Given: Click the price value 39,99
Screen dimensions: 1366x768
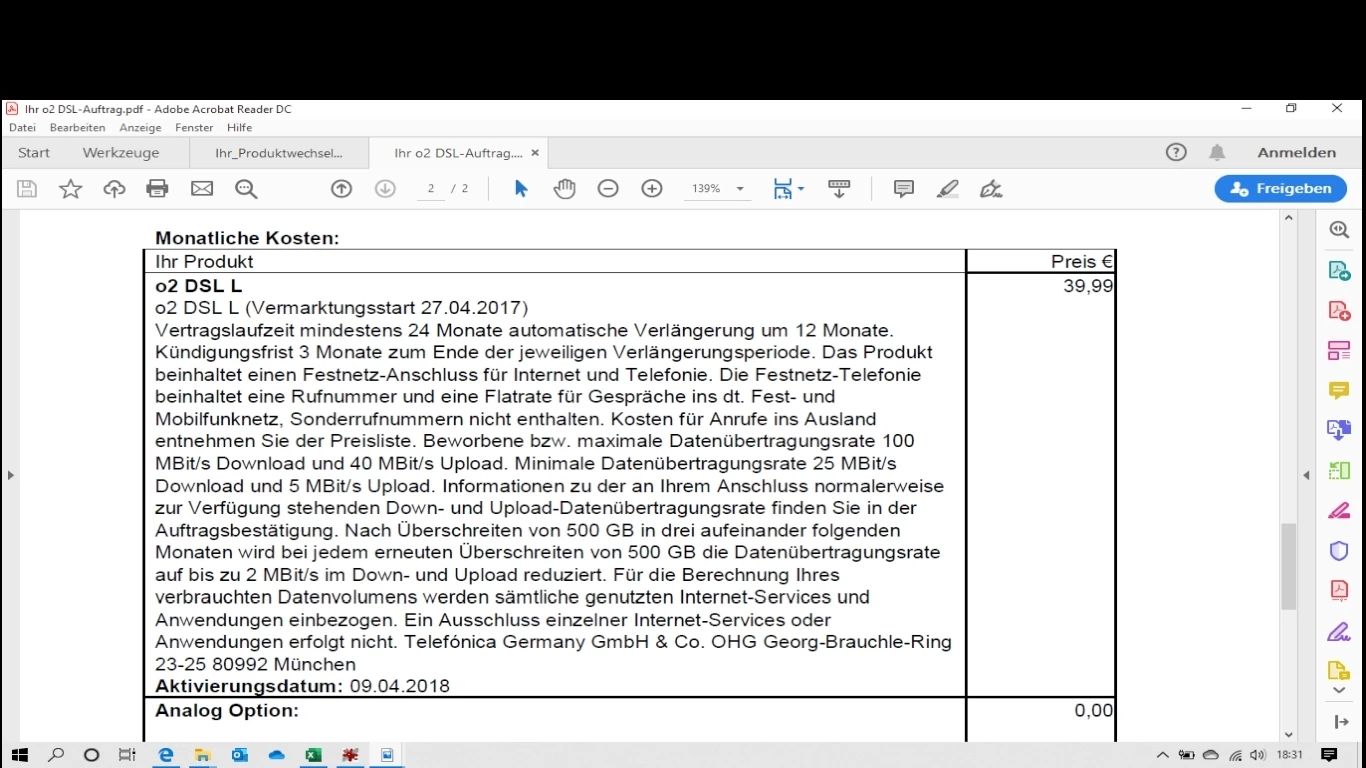Looking at the screenshot, I should pyautogui.click(x=1088, y=286).
